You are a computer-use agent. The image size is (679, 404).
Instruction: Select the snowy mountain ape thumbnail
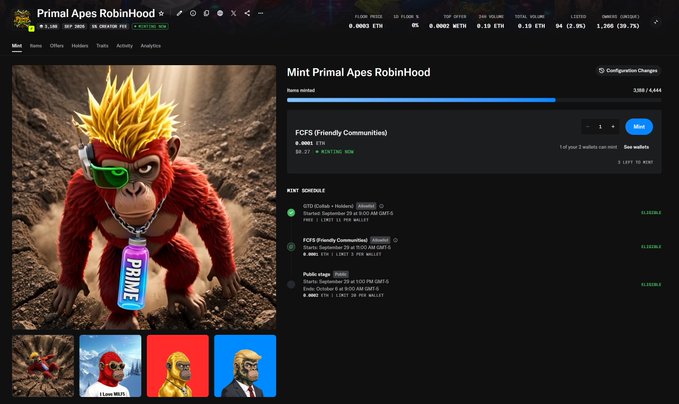pyautogui.click(x=110, y=366)
